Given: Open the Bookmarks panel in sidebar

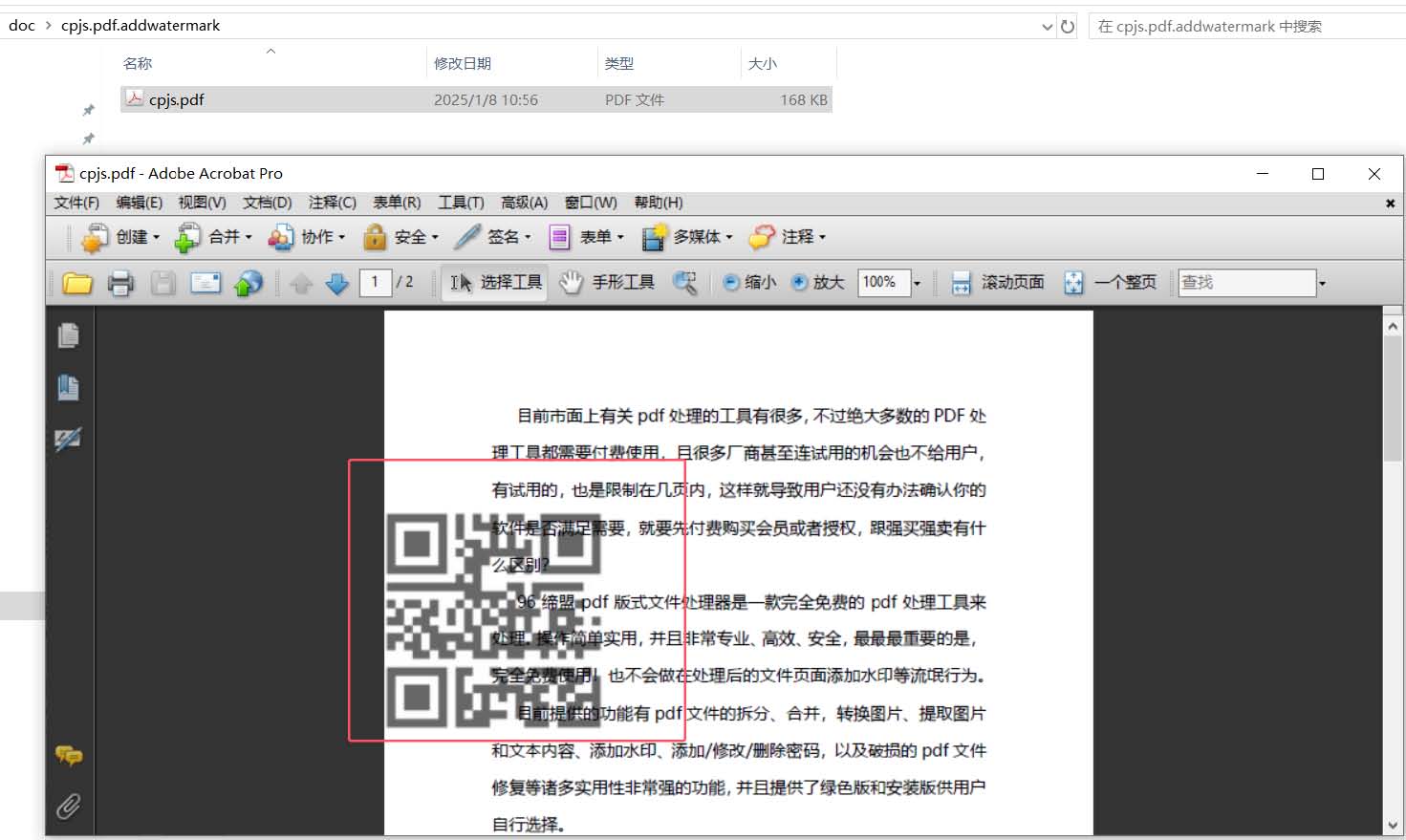Looking at the screenshot, I should coord(68,387).
